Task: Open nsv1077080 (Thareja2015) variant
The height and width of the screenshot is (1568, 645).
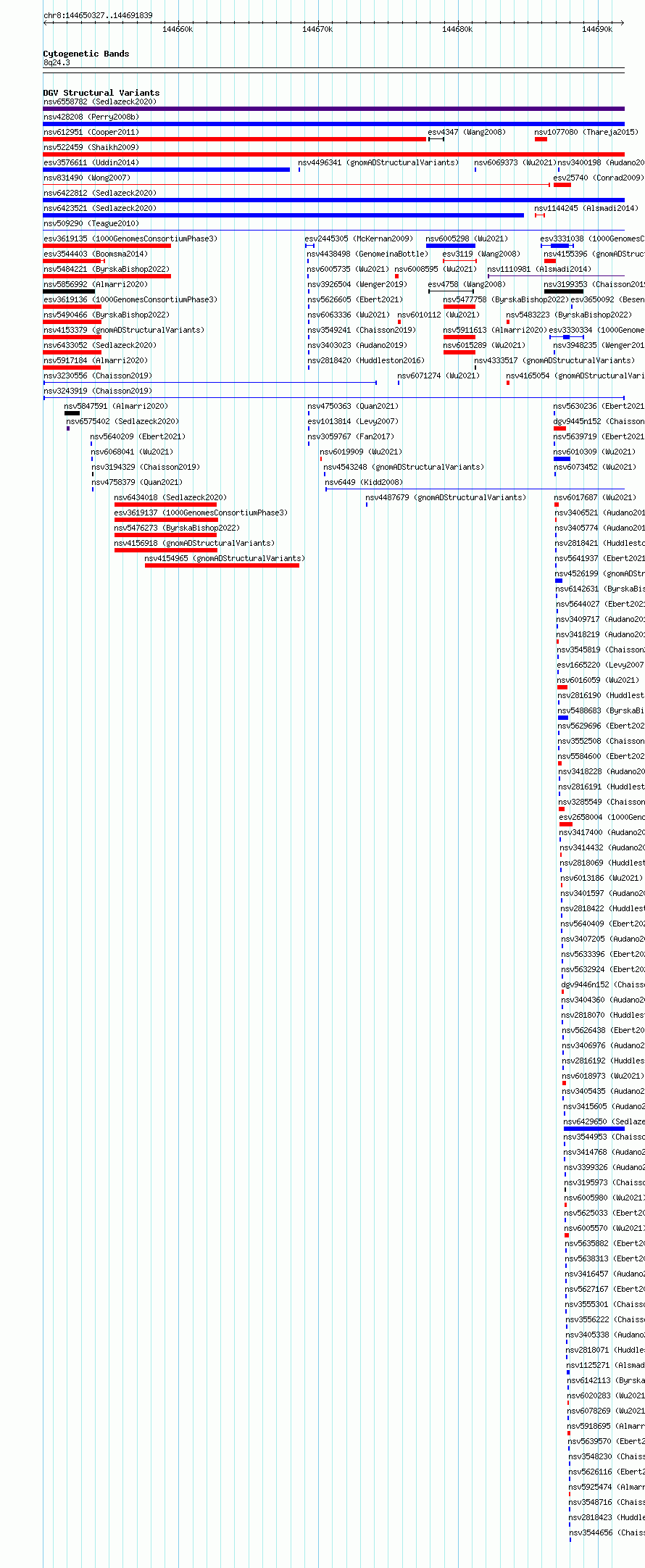Action: pos(586,132)
